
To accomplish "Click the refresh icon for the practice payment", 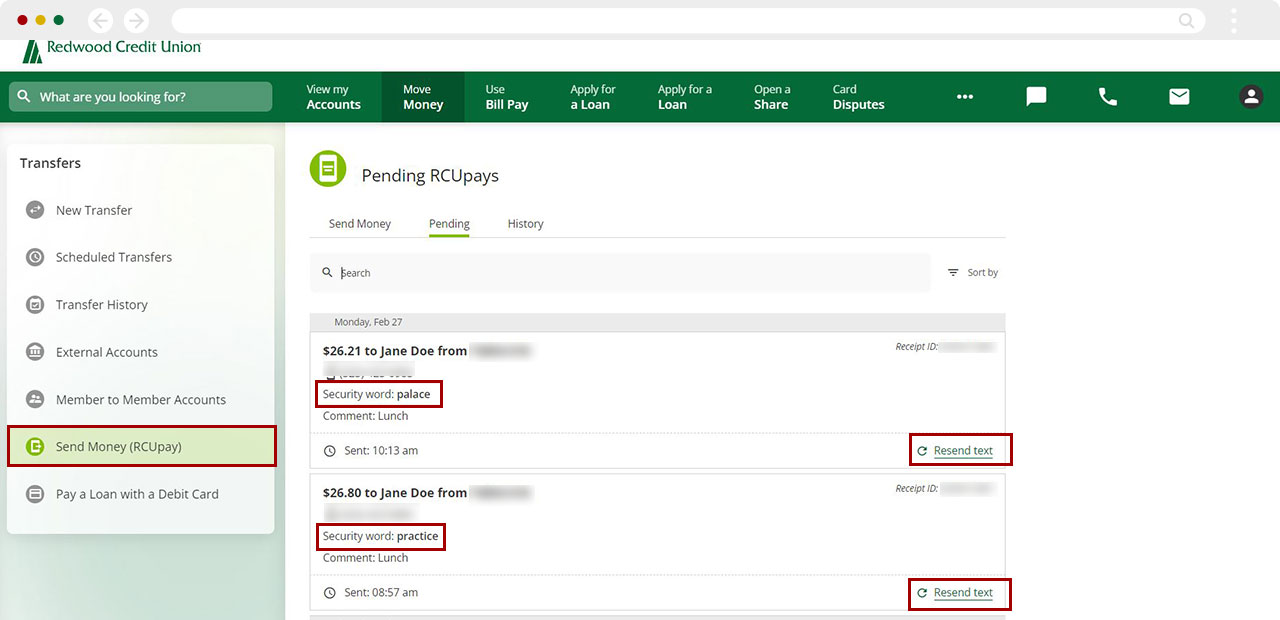I will tap(922, 593).
